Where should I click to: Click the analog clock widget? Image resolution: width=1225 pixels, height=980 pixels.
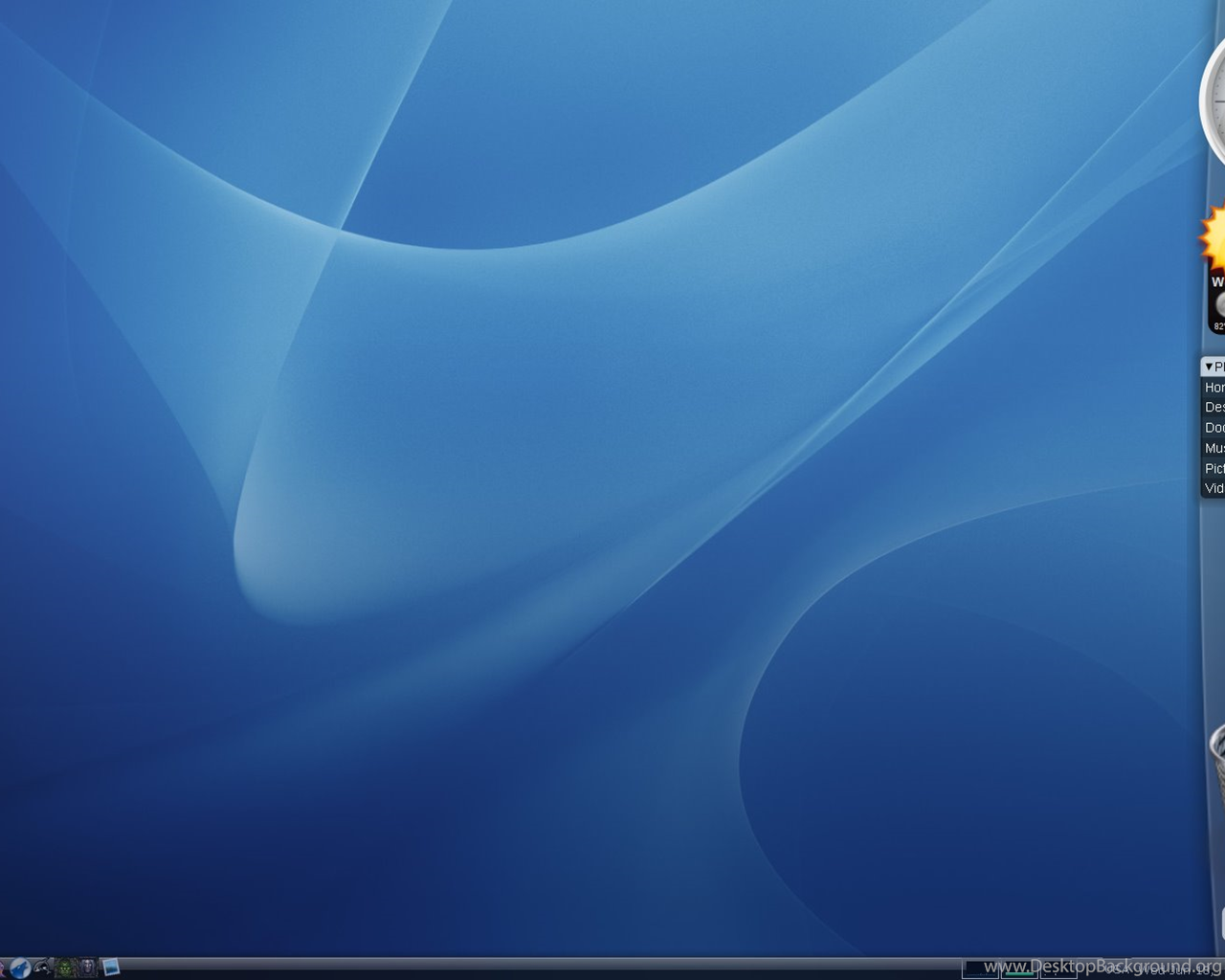1214,102
